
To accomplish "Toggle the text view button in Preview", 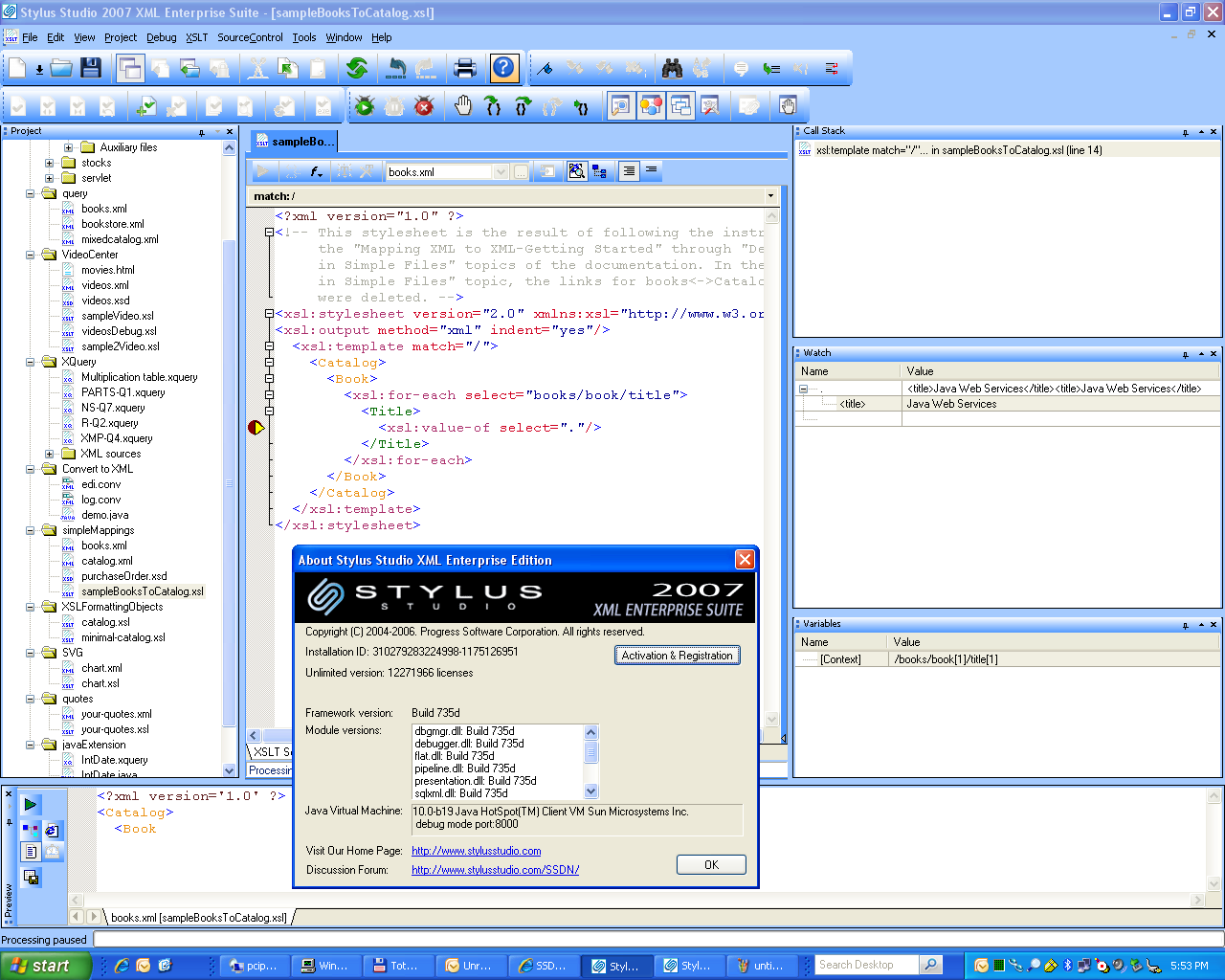I will tap(31, 852).
